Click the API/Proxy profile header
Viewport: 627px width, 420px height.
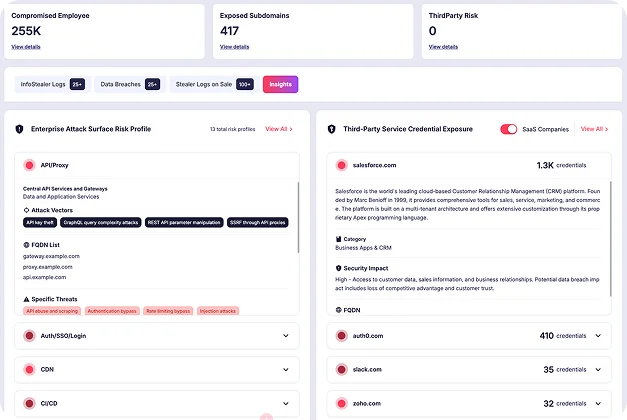pyautogui.click(x=157, y=165)
